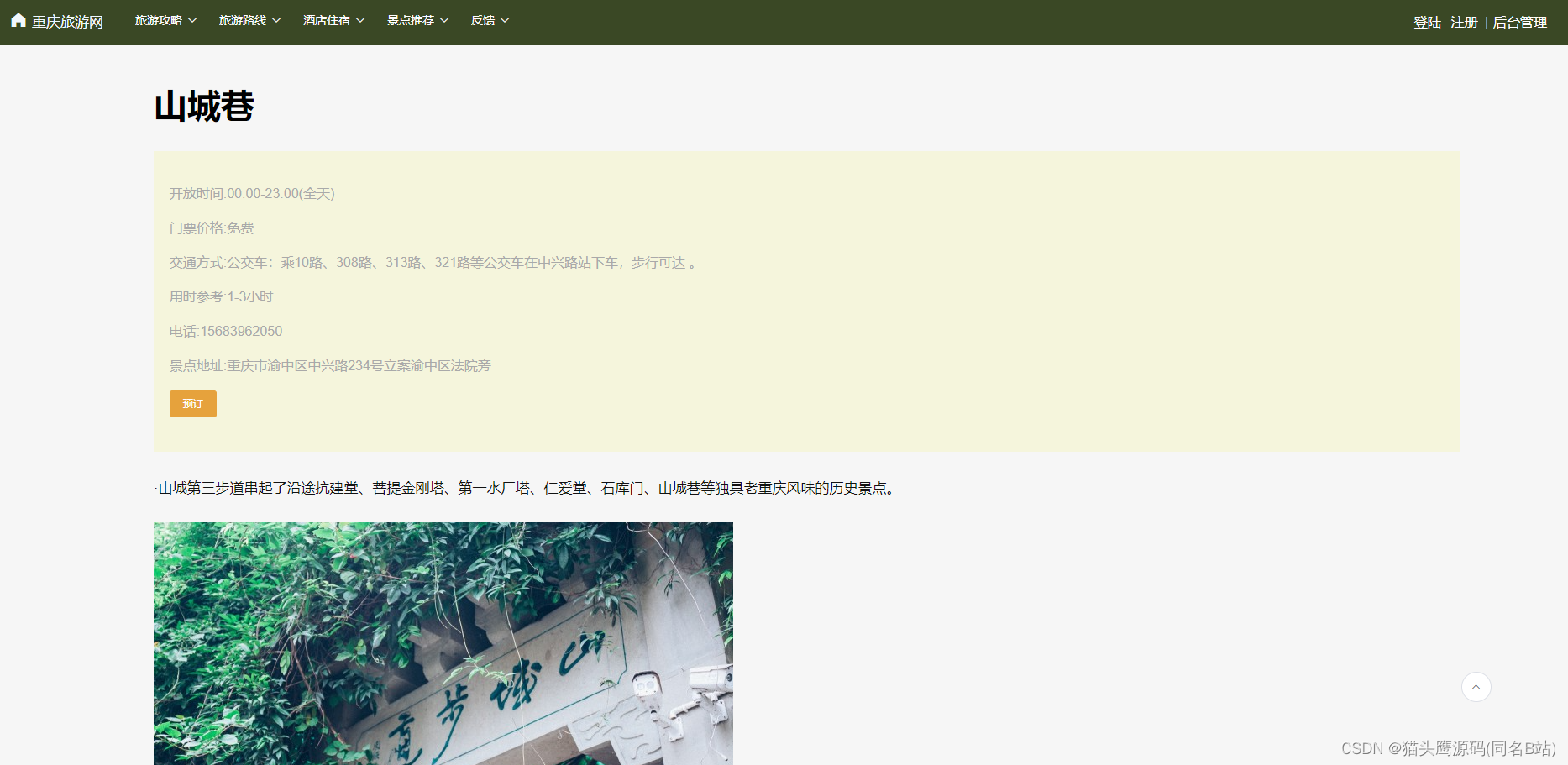Click the 注册 register link
The height and width of the screenshot is (765, 1568).
[1464, 23]
